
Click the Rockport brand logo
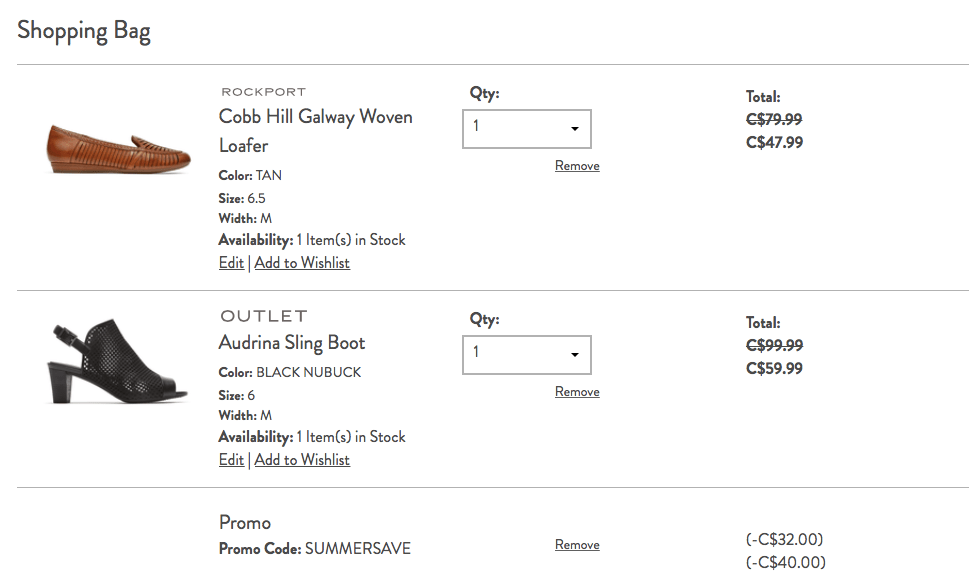pos(264,92)
